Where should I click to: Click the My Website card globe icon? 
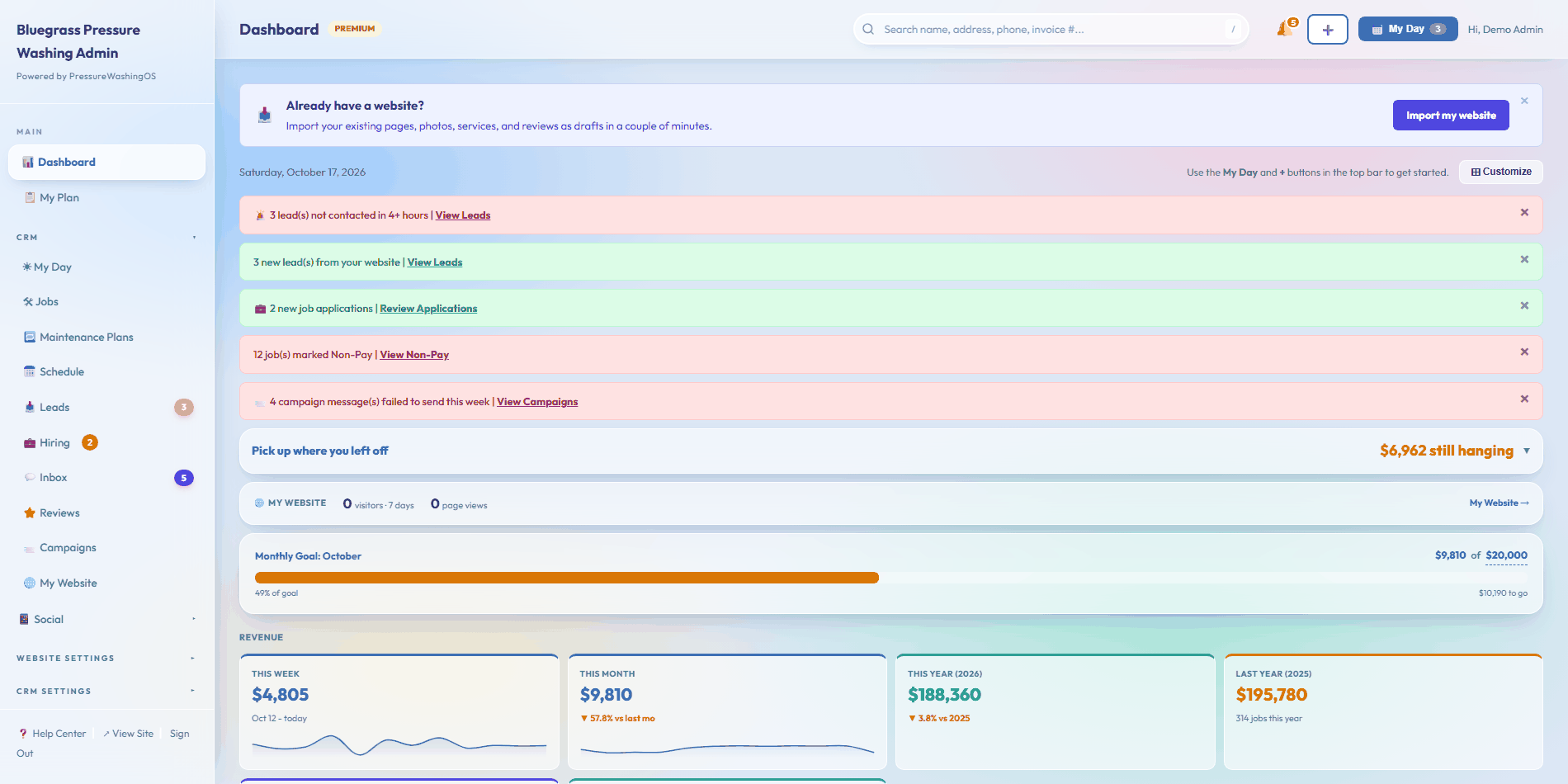click(x=259, y=503)
